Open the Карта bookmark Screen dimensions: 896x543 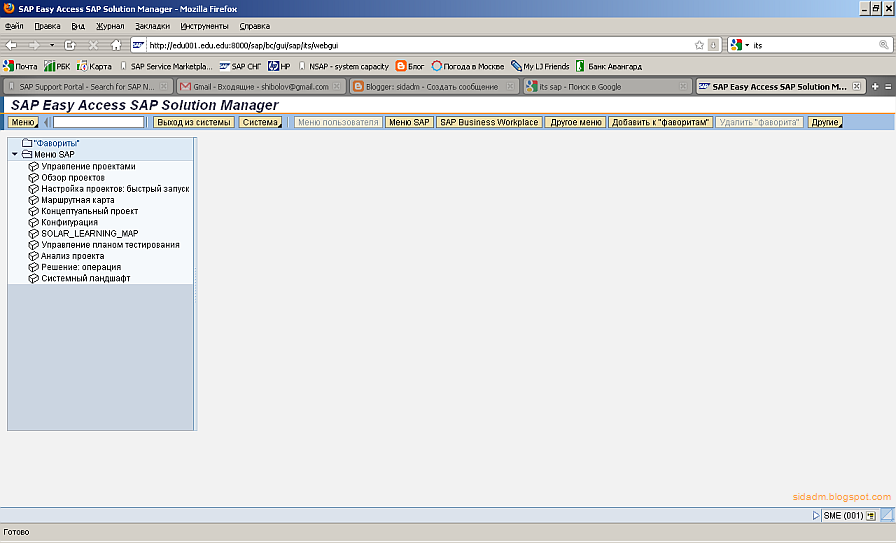[x=94, y=66]
